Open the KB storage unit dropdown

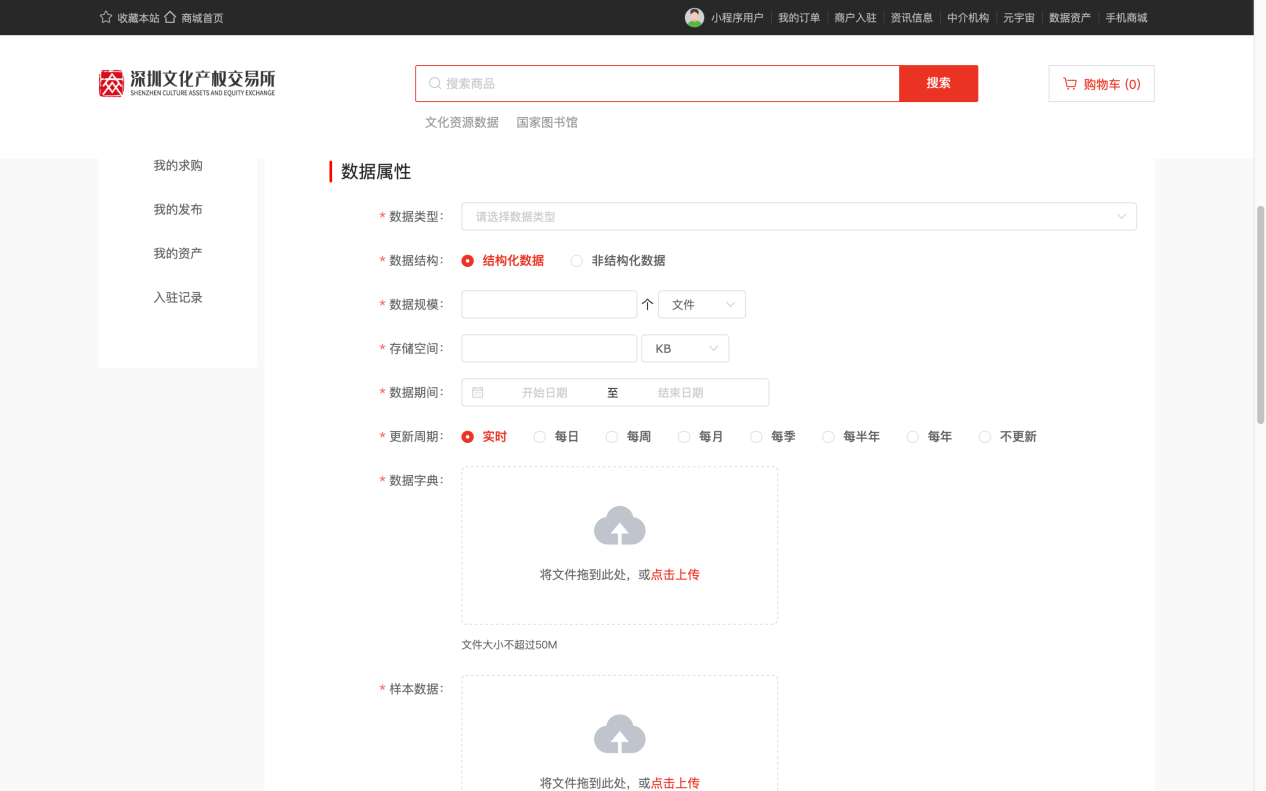click(685, 348)
